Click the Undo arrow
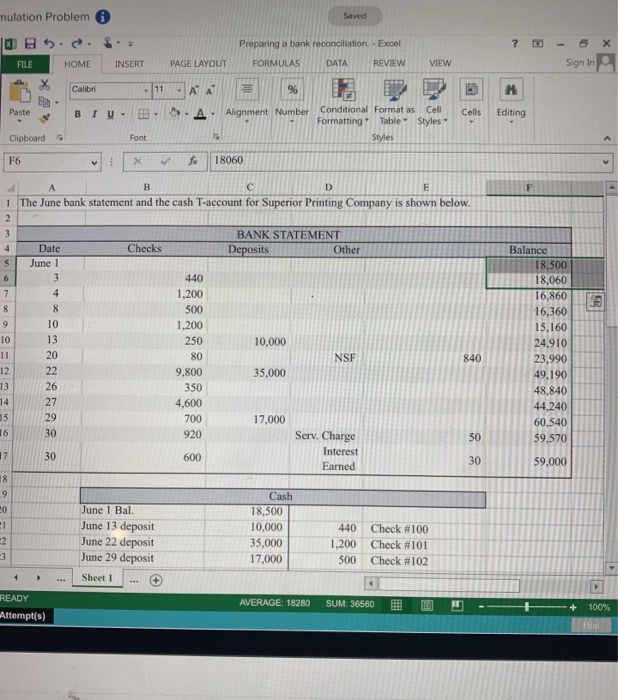The width and height of the screenshot is (618, 700). [49, 43]
